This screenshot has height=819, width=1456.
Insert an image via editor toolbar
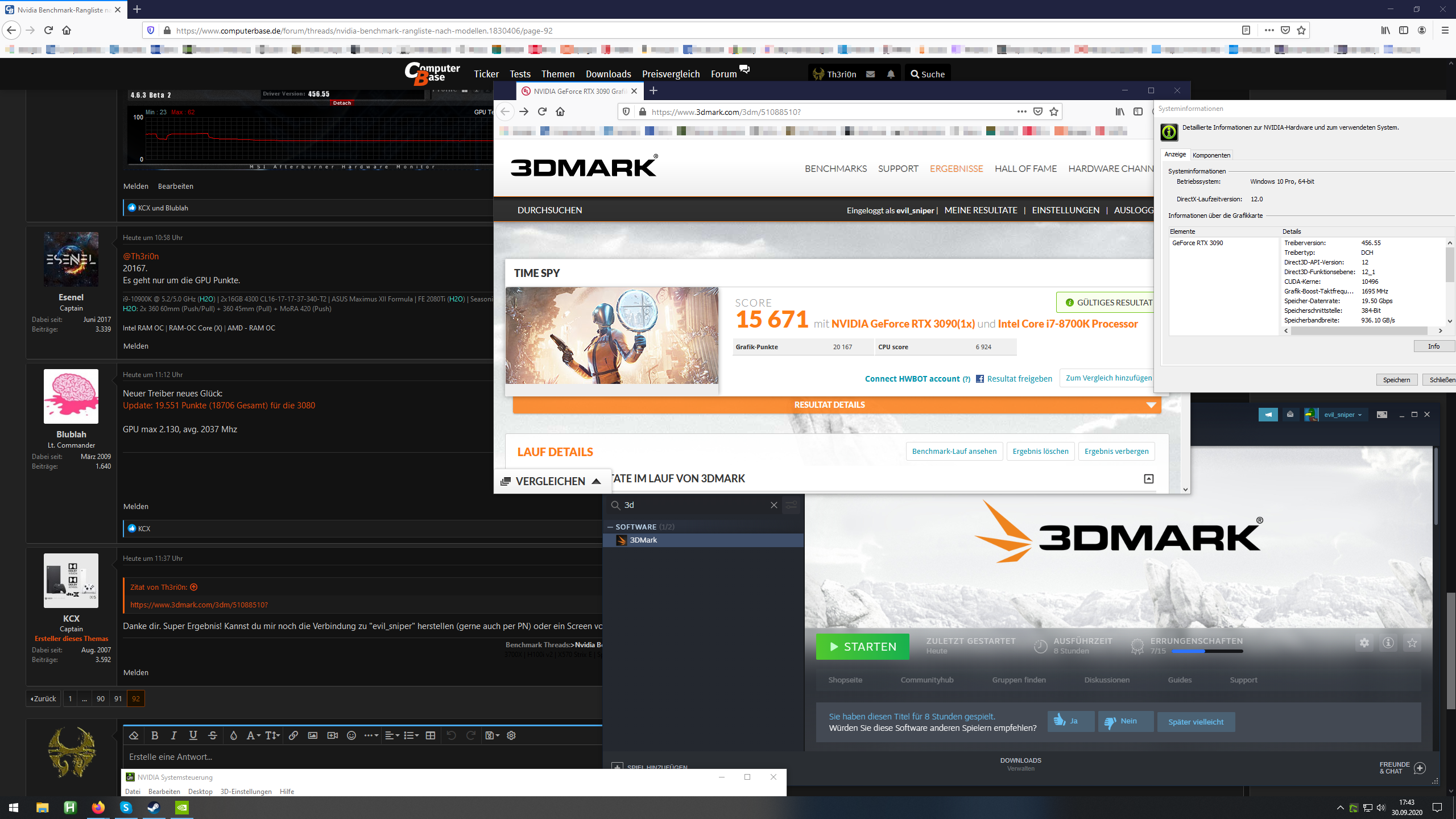312,735
